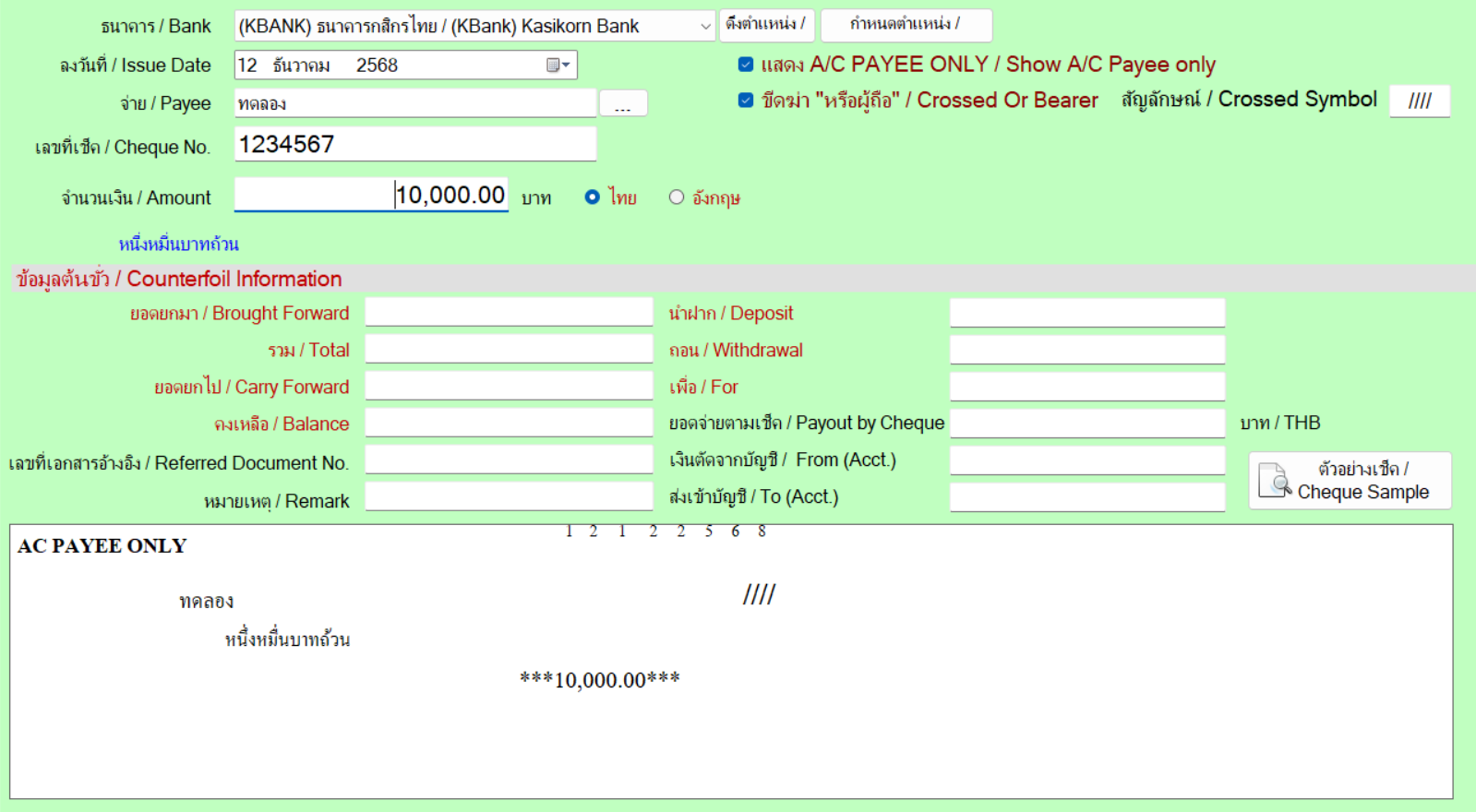
Task: Select the ไทย language radio button
Action: [x=593, y=197]
